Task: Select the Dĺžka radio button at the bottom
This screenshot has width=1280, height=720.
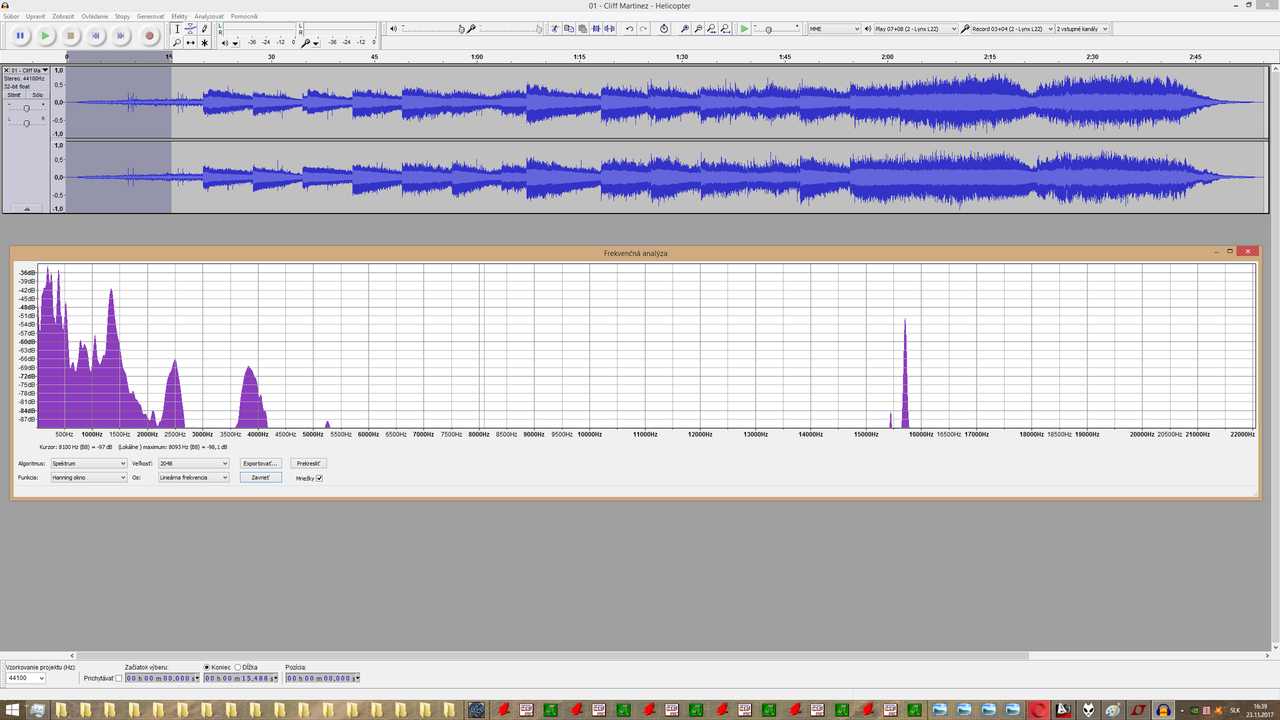Action: pos(238,667)
